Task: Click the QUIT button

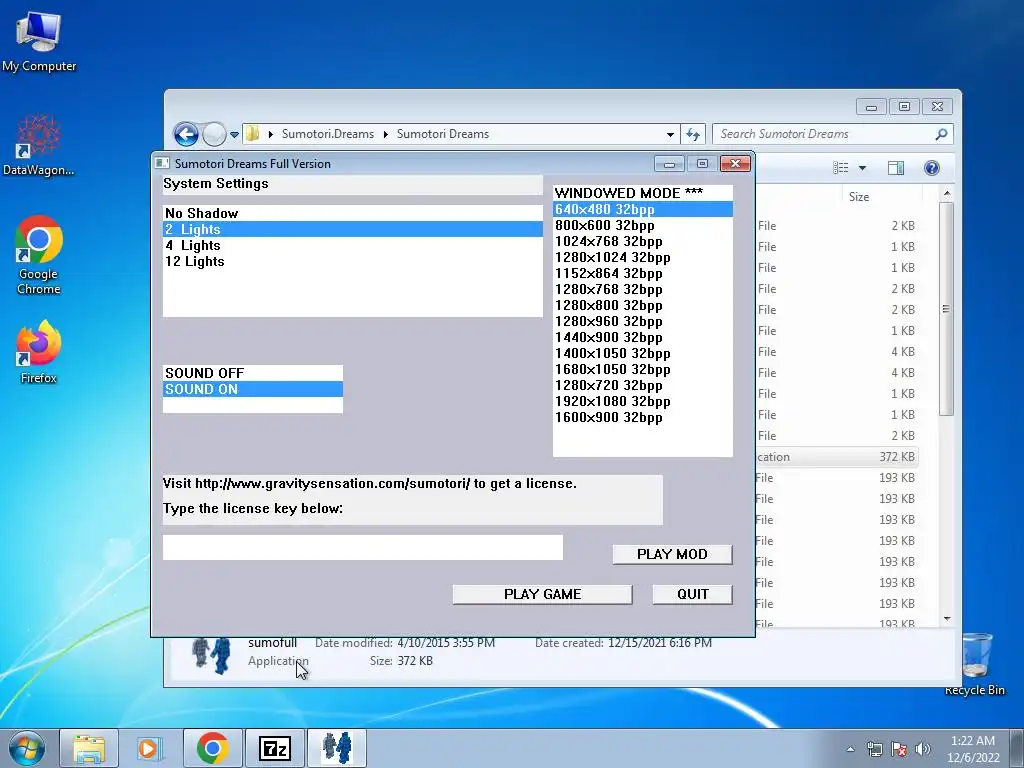Action: pyautogui.click(x=692, y=594)
